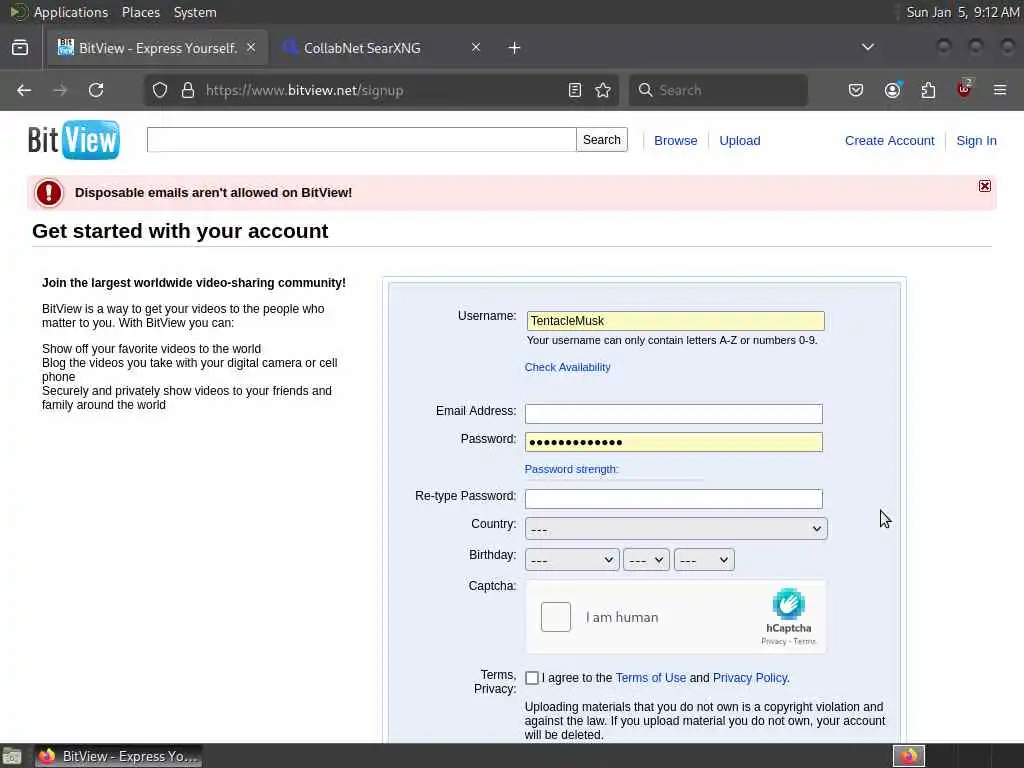1024x768 pixels.
Task: Bookmark this page with the star icon
Action: coord(603,90)
